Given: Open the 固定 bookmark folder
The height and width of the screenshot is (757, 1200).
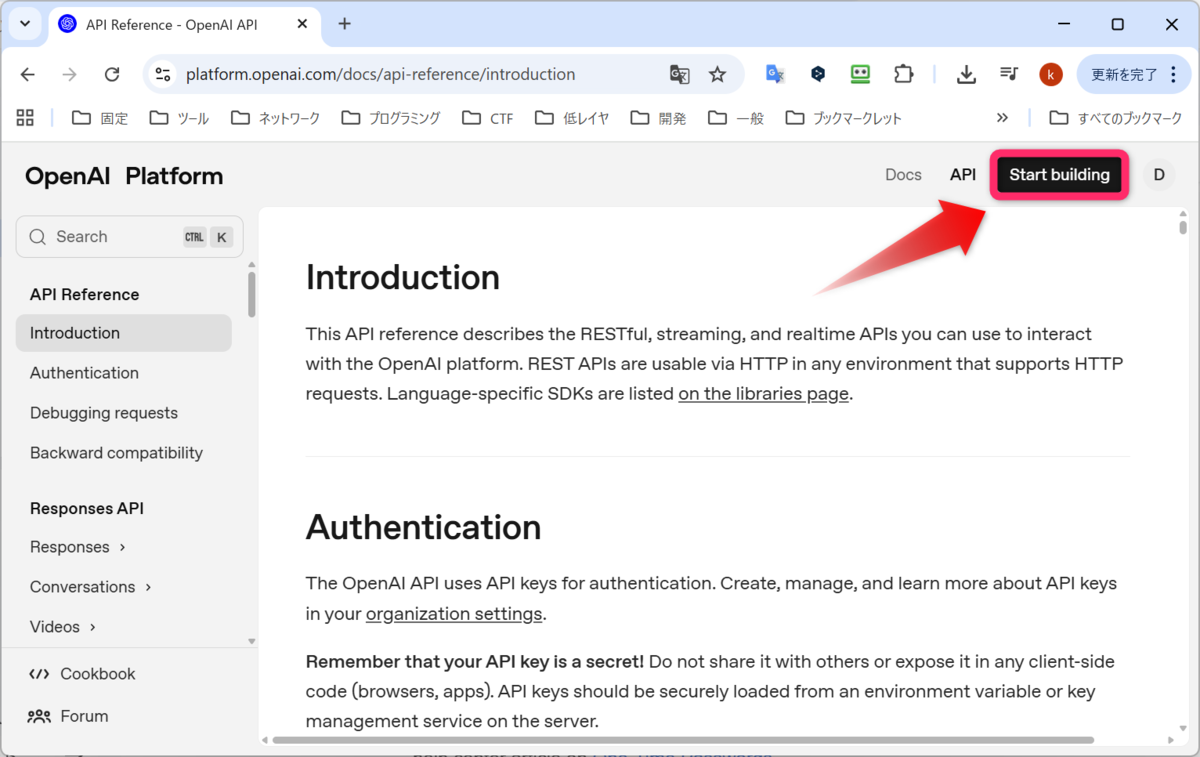Looking at the screenshot, I should 100,118.
